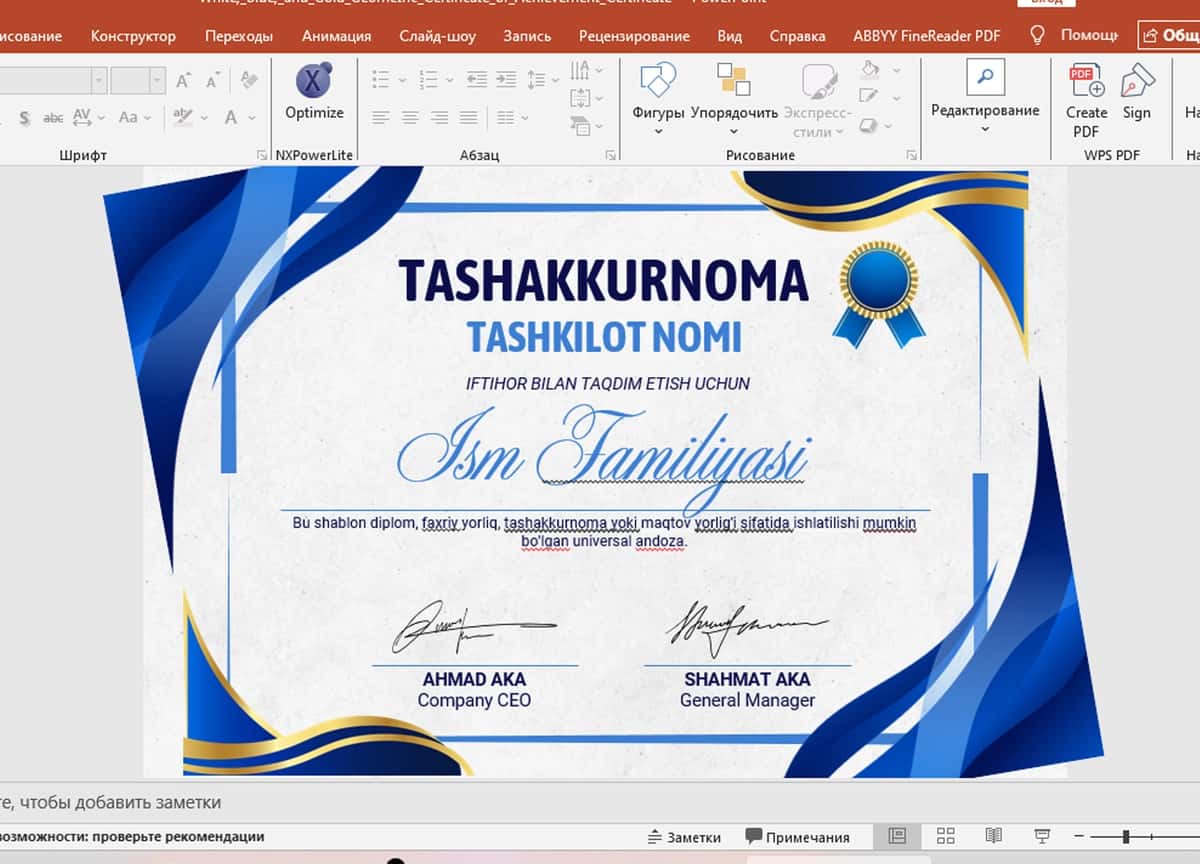The width and height of the screenshot is (1200, 864).
Task: Apply strikethrough to text
Action: (x=53, y=118)
